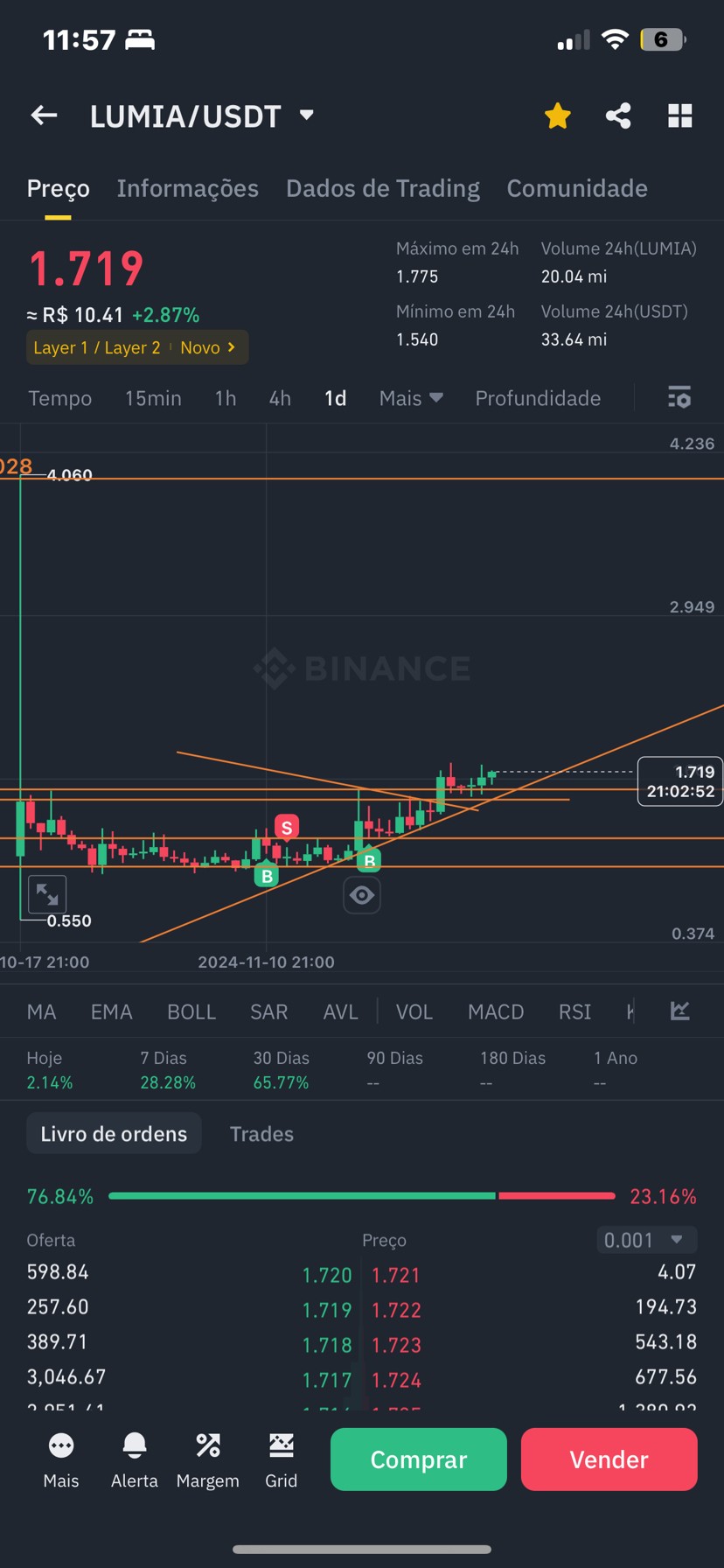Open the indicator chart icon

pyautogui.click(x=679, y=1011)
